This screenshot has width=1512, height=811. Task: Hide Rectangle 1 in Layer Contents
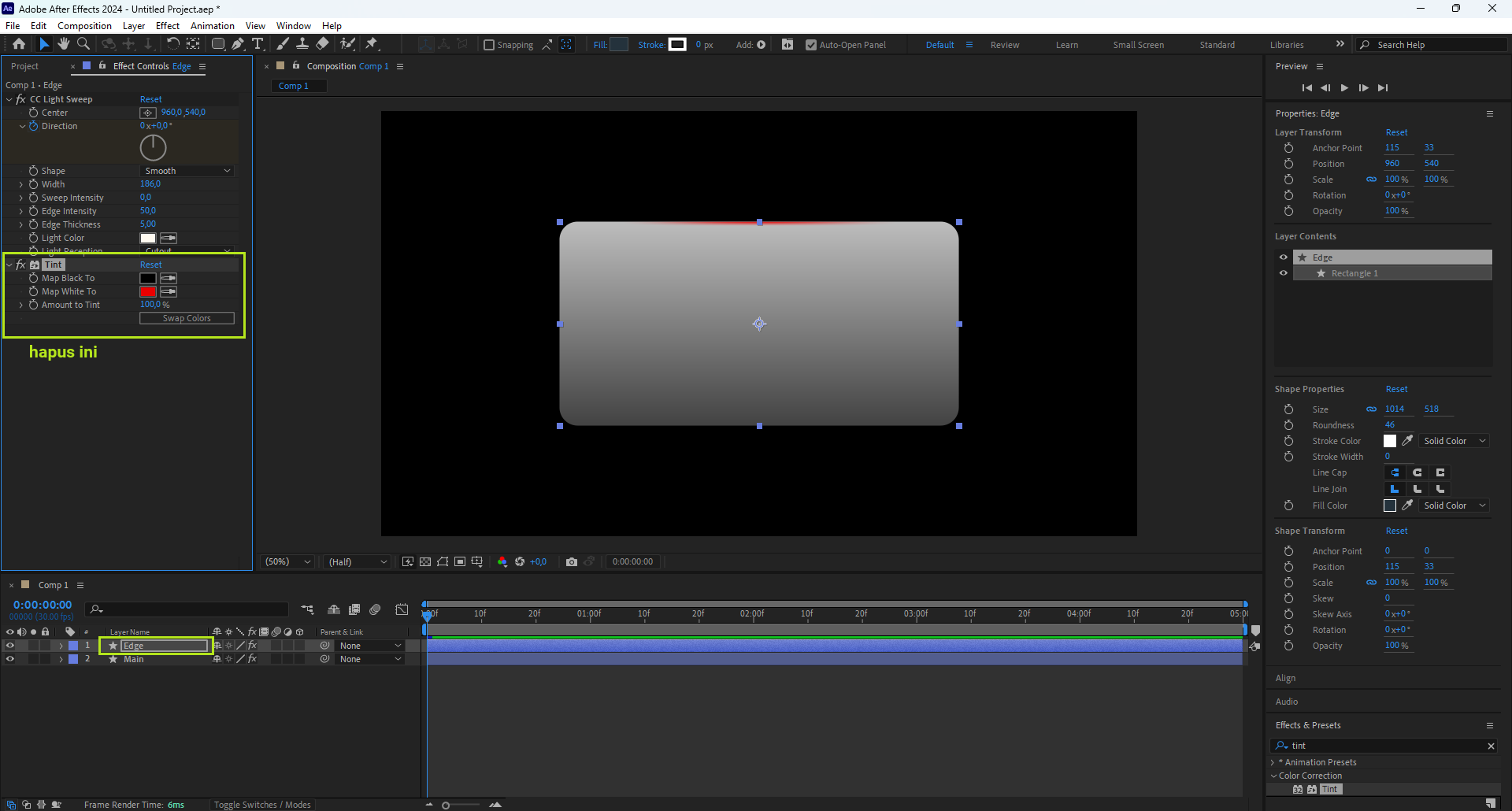pyautogui.click(x=1284, y=274)
